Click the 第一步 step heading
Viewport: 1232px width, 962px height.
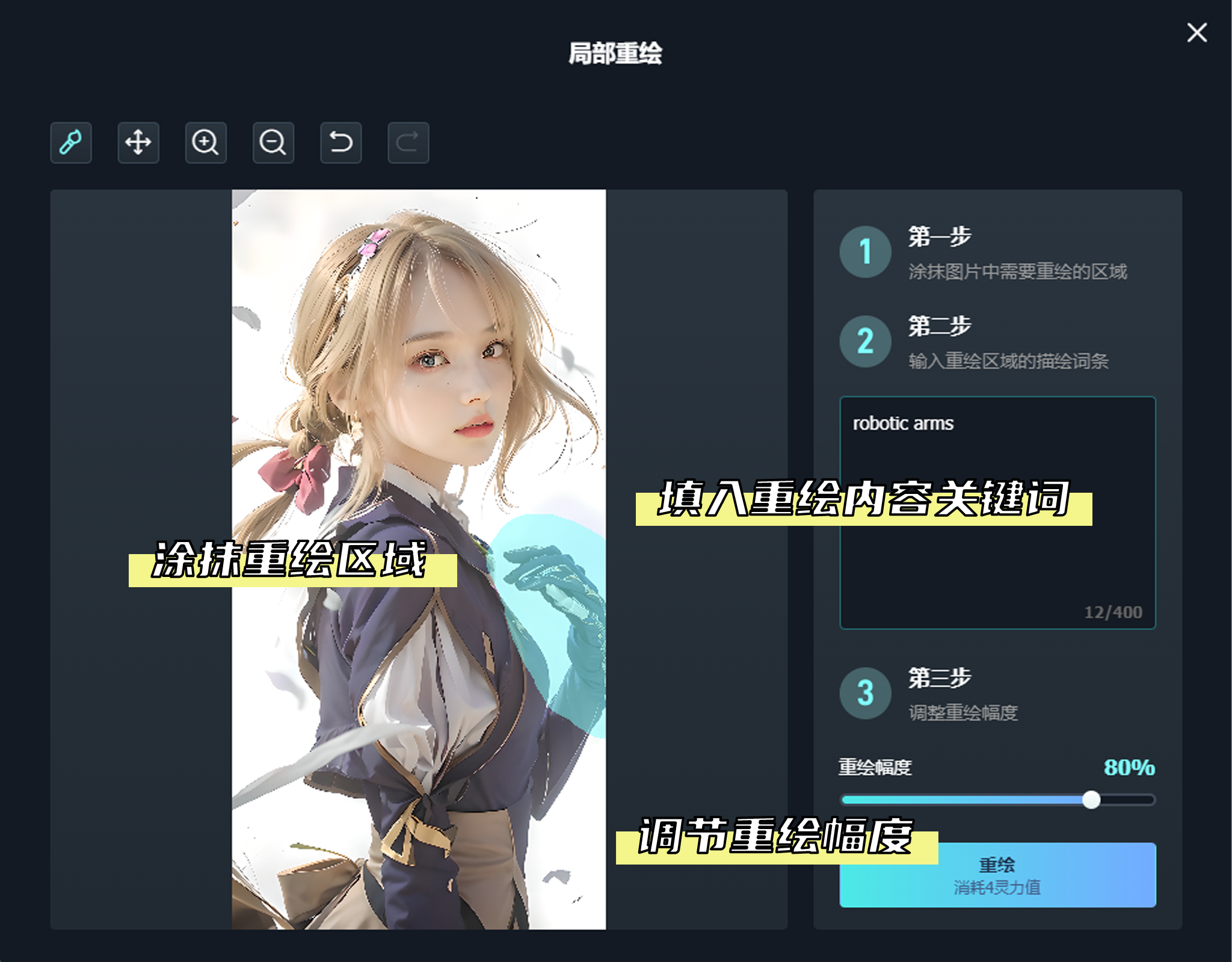click(x=940, y=236)
